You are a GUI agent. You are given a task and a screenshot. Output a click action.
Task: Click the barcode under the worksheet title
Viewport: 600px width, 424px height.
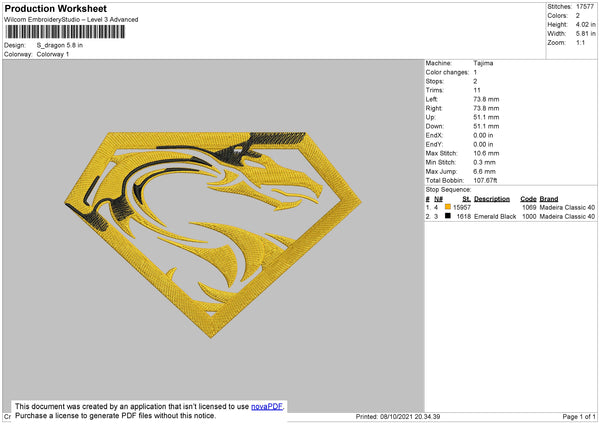(x=65, y=32)
